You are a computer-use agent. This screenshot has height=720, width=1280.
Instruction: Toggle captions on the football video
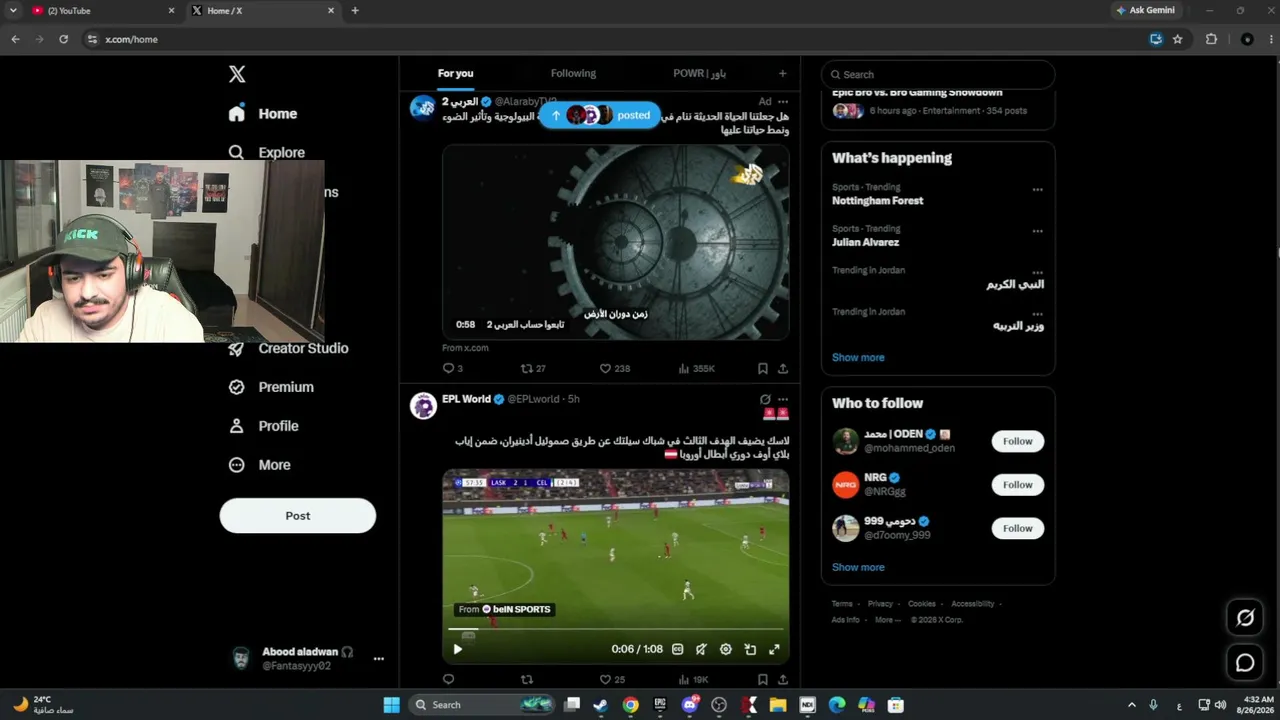click(x=678, y=649)
